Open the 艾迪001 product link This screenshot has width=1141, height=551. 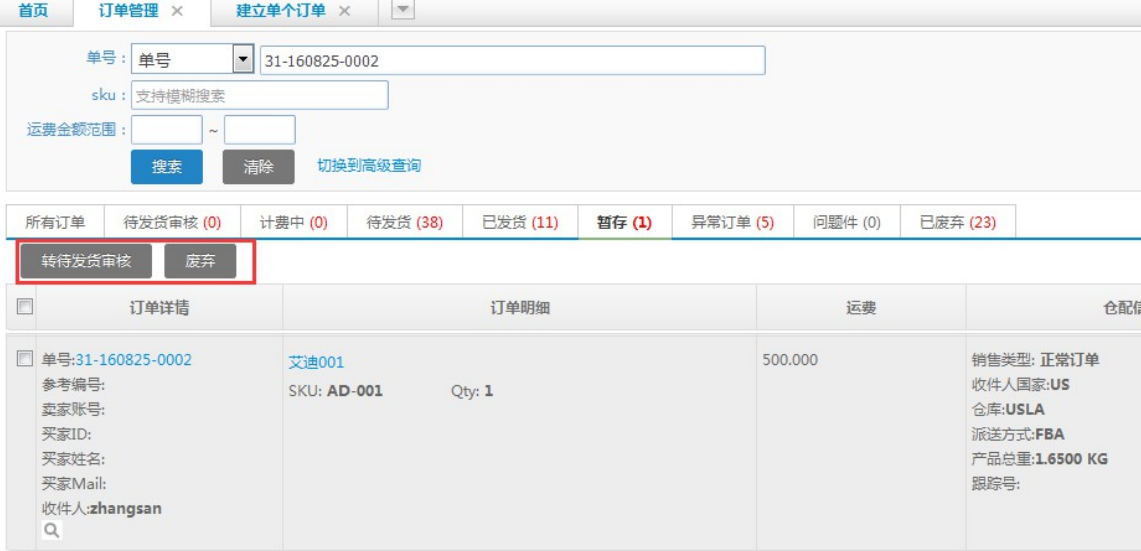316,362
